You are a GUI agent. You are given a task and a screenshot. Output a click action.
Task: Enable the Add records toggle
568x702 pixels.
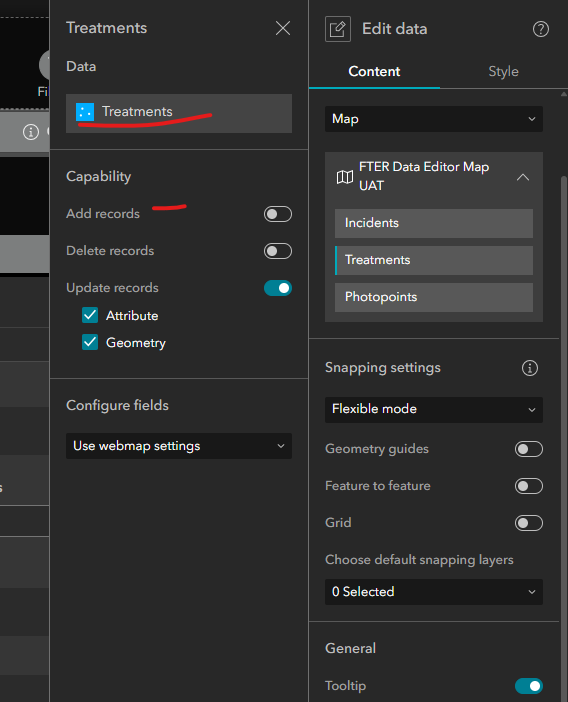click(278, 214)
